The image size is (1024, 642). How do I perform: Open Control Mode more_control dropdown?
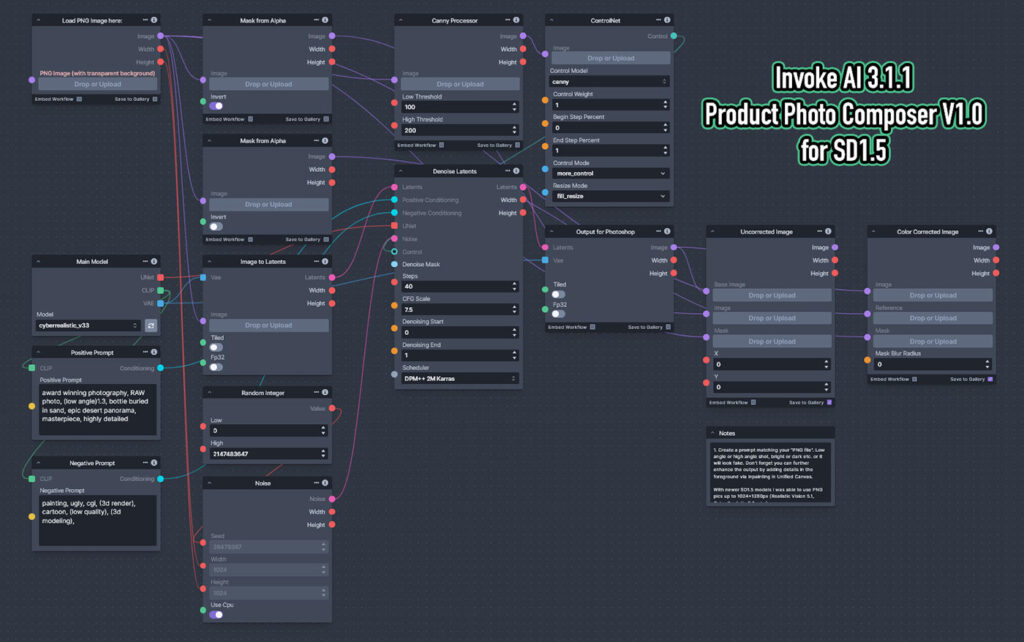610,173
